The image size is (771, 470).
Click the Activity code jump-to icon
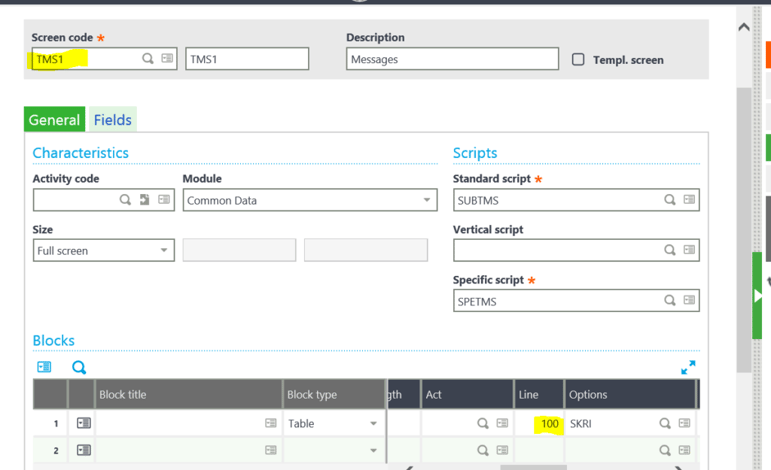click(x=144, y=200)
